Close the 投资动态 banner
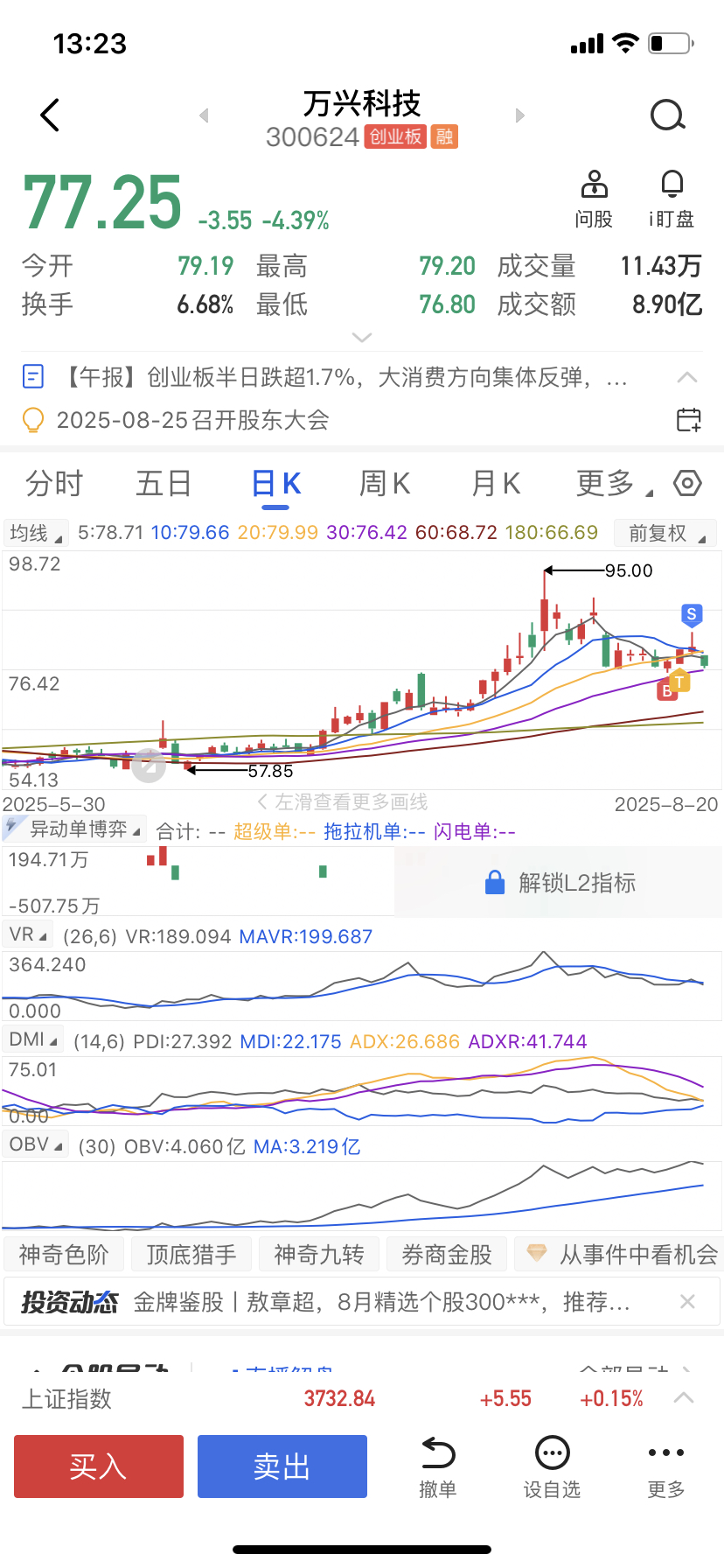Viewport: 724px width, 1568px height. (687, 1302)
